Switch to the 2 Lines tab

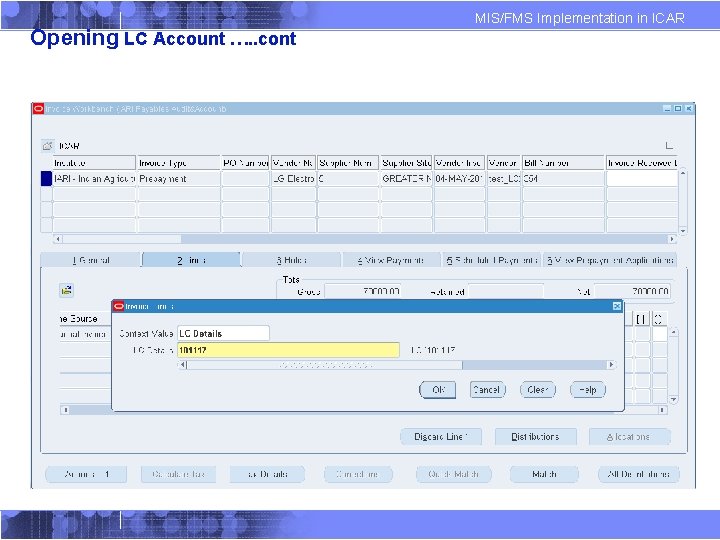click(191, 260)
